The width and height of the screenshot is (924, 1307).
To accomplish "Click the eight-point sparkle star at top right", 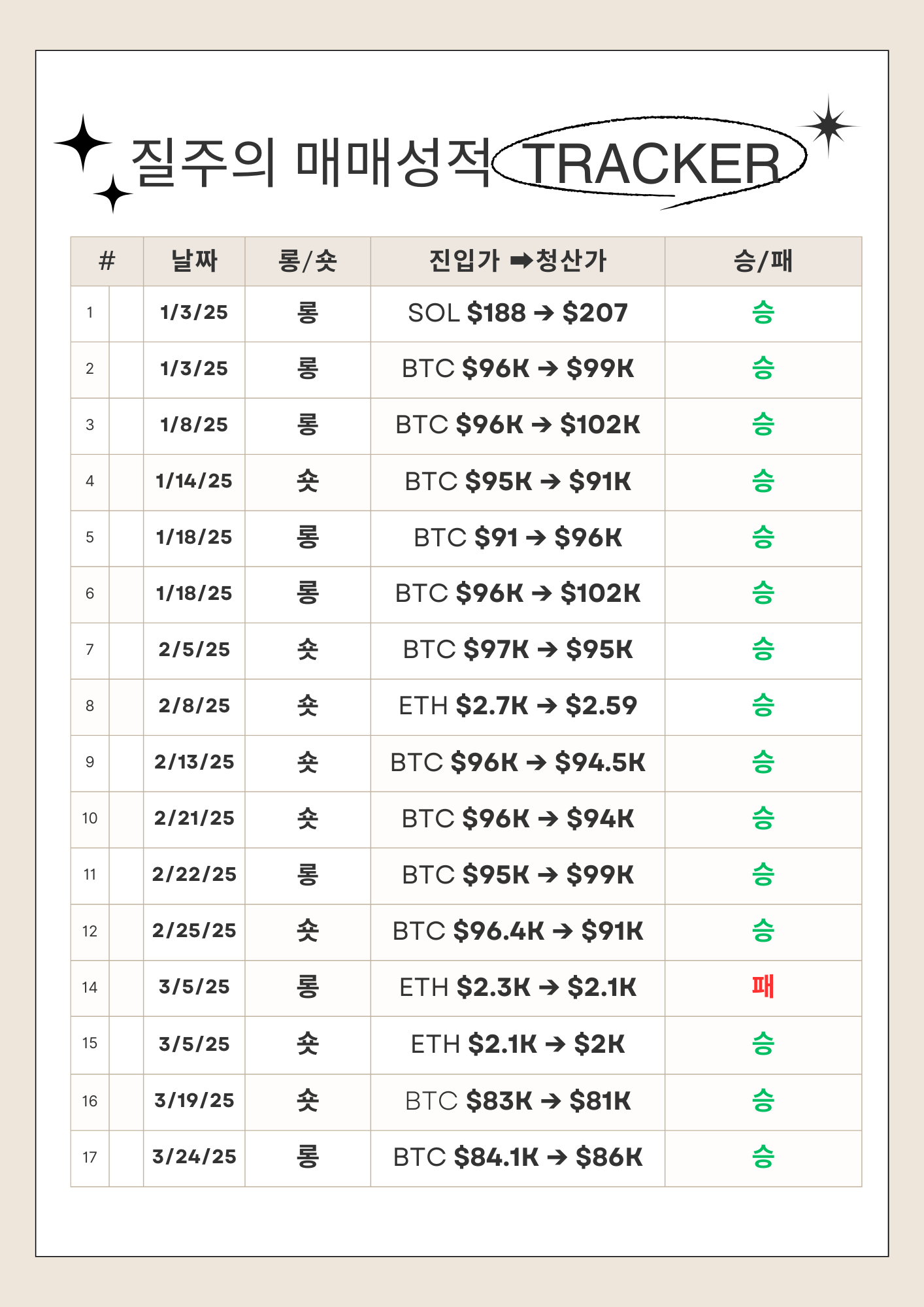I will (x=829, y=126).
